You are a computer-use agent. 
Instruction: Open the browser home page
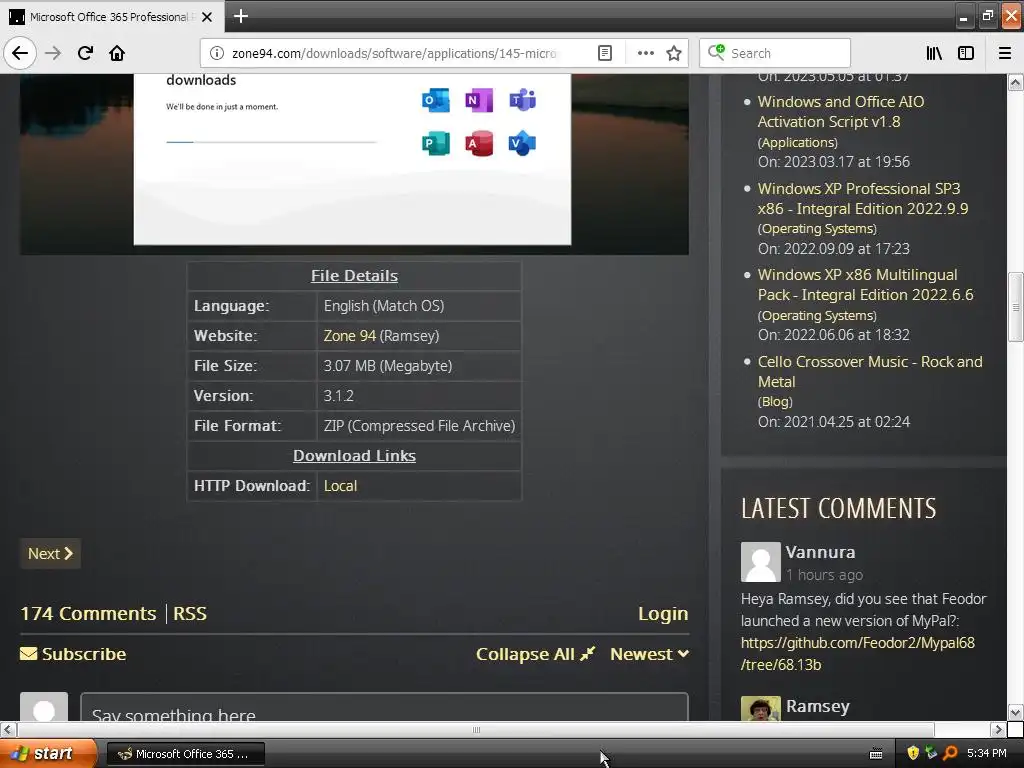tap(117, 53)
